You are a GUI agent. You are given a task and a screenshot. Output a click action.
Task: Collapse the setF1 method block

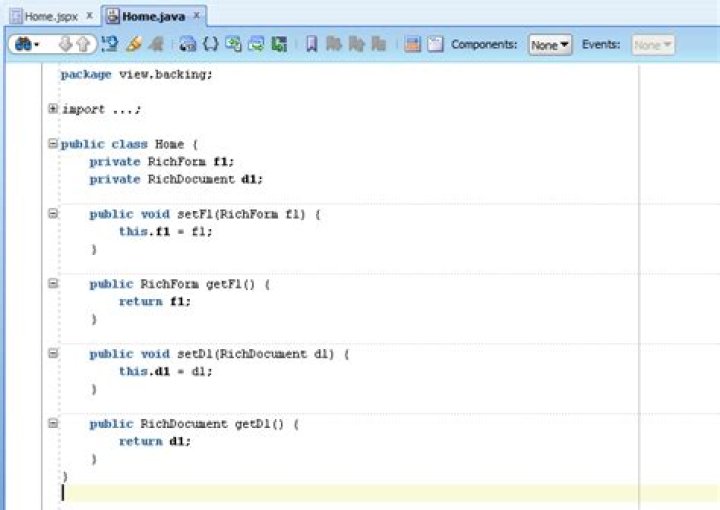53,214
